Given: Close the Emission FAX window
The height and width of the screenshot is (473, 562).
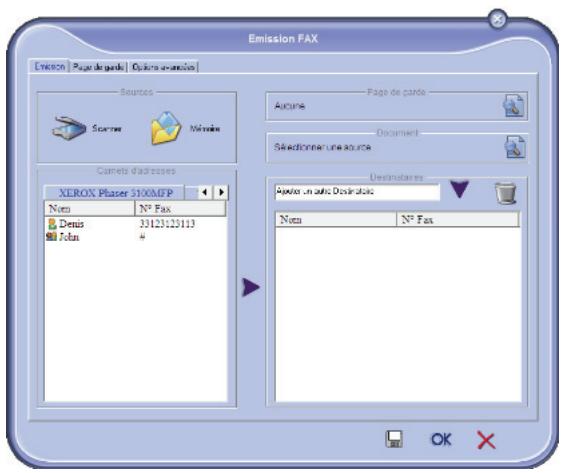Looking at the screenshot, I should pyautogui.click(x=497, y=20).
